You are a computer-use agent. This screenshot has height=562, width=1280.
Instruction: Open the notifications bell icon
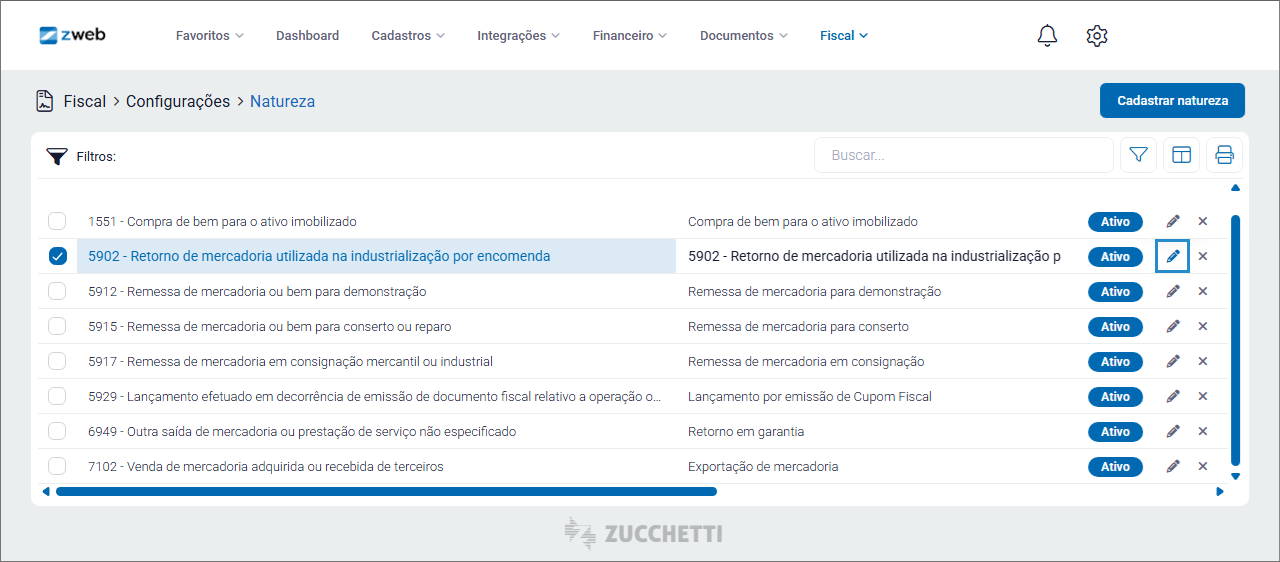pyautogui.click(x=1047, y=36)
